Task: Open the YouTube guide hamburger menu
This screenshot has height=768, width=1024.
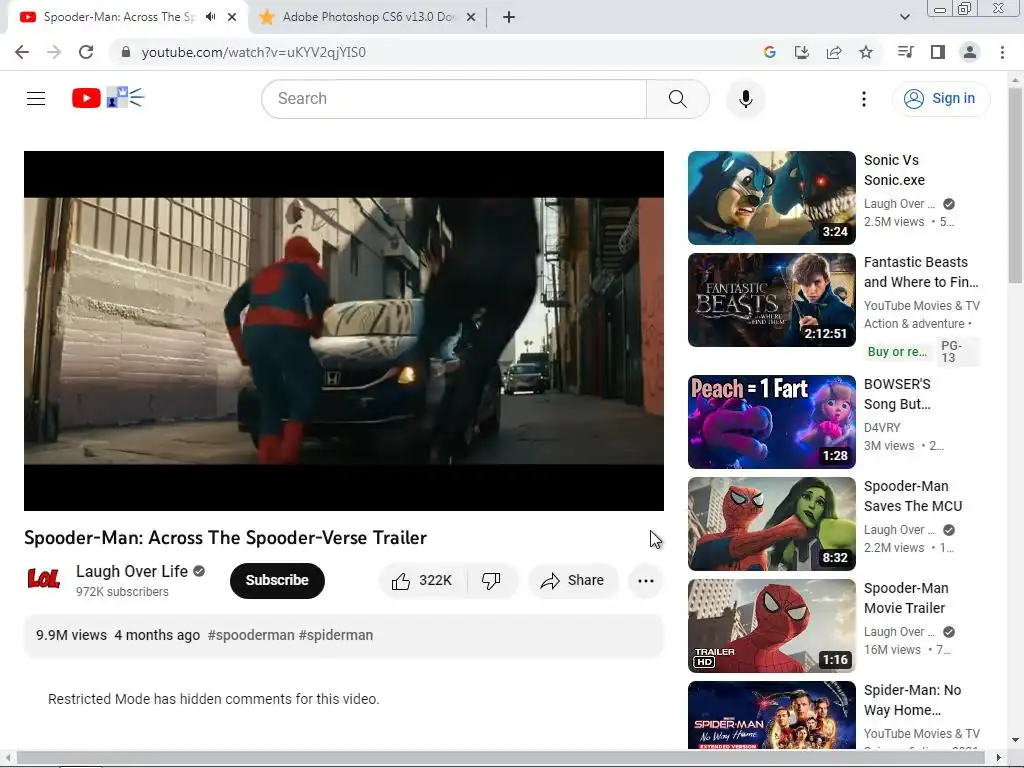Action: tap(36, 99)
